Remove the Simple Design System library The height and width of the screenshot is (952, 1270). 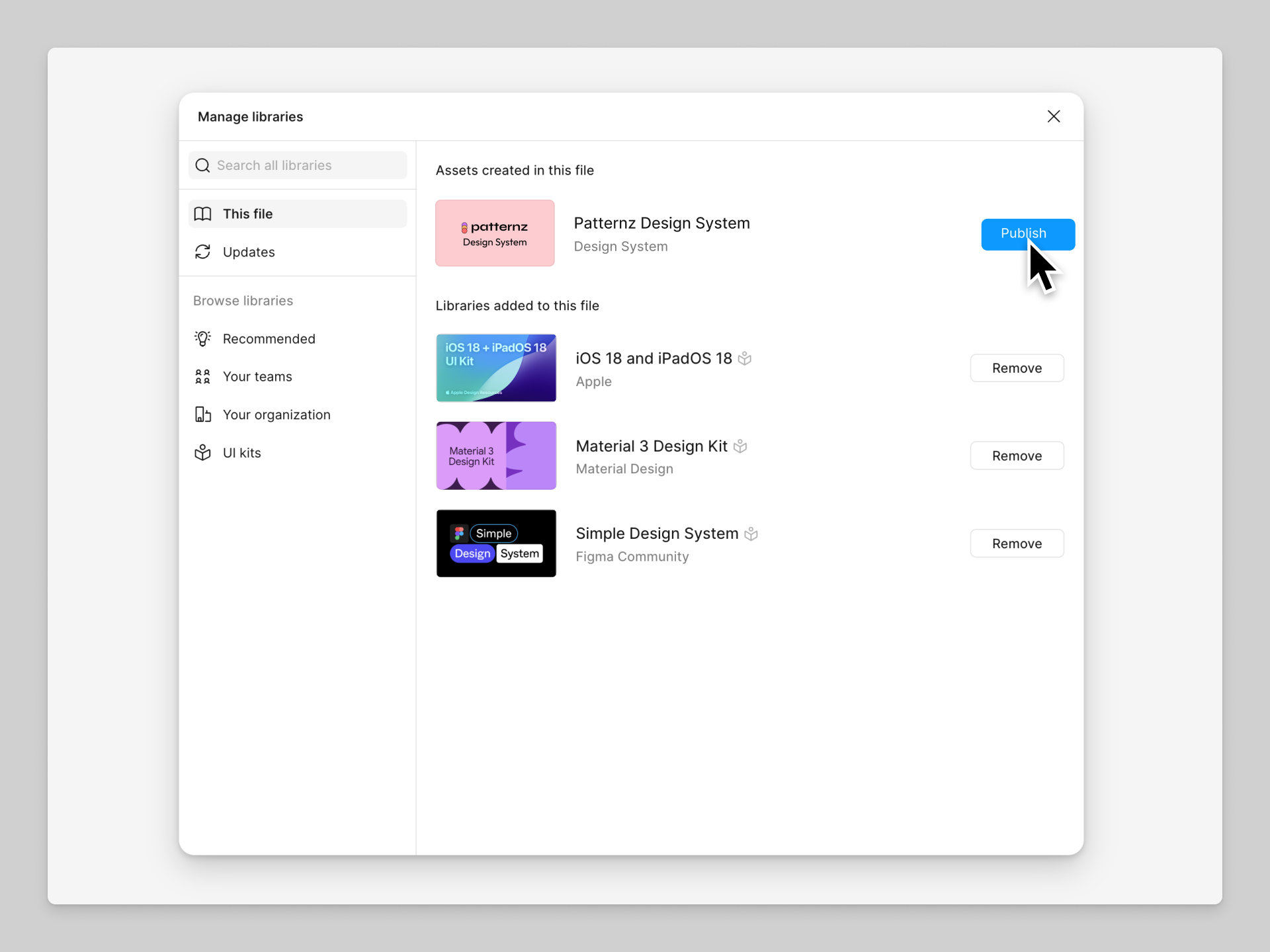[1017, 543]
